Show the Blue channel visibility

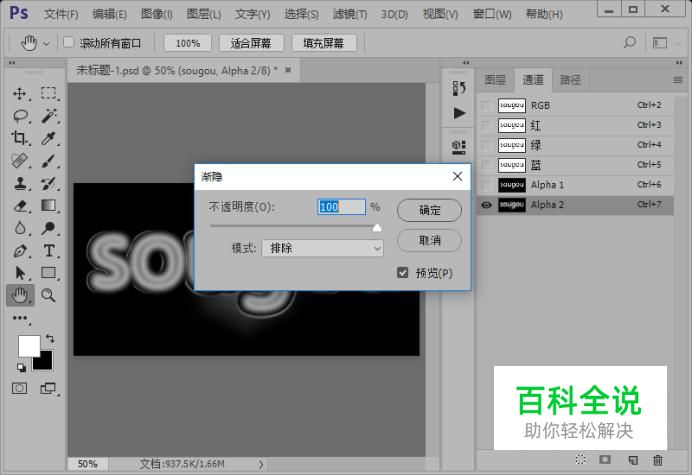click(486, 165)
